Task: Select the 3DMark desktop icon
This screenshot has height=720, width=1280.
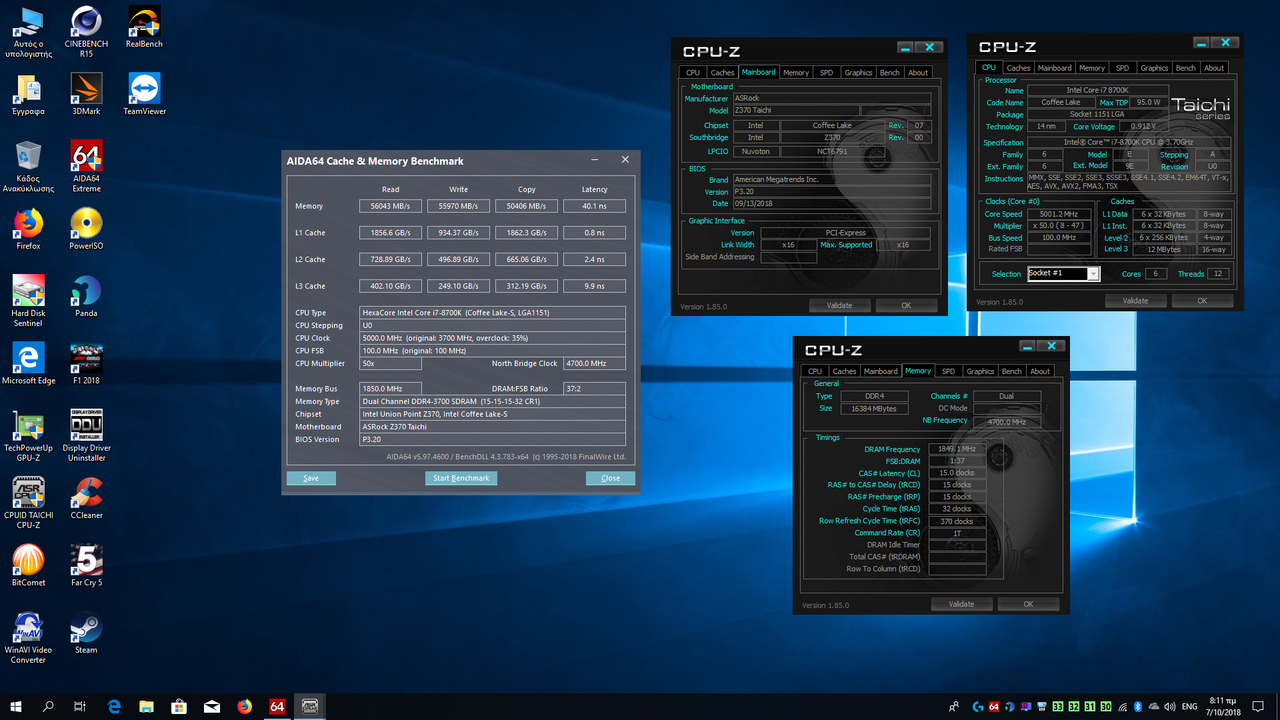Action: (86, 94)
